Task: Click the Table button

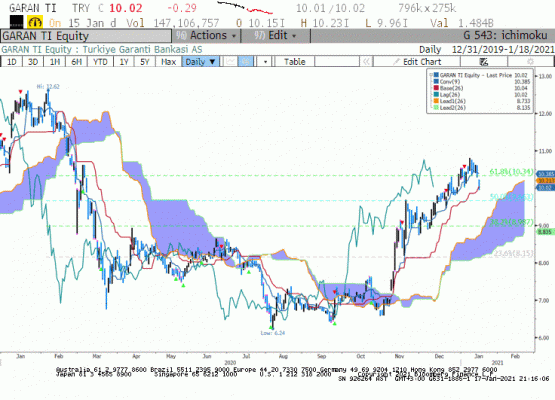Action: (294, 62)
